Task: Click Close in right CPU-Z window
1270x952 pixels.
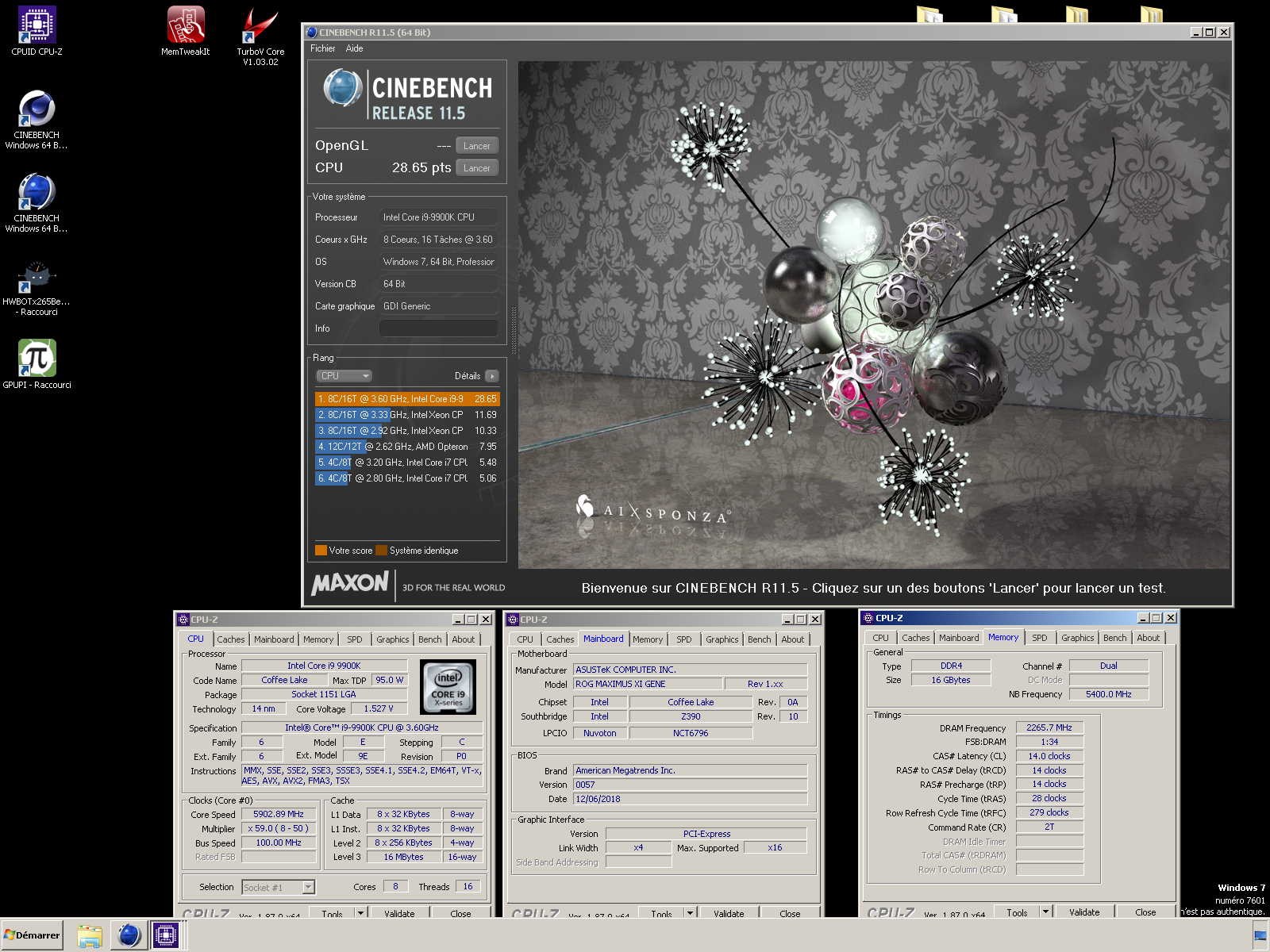Action: pos(1145,912)
